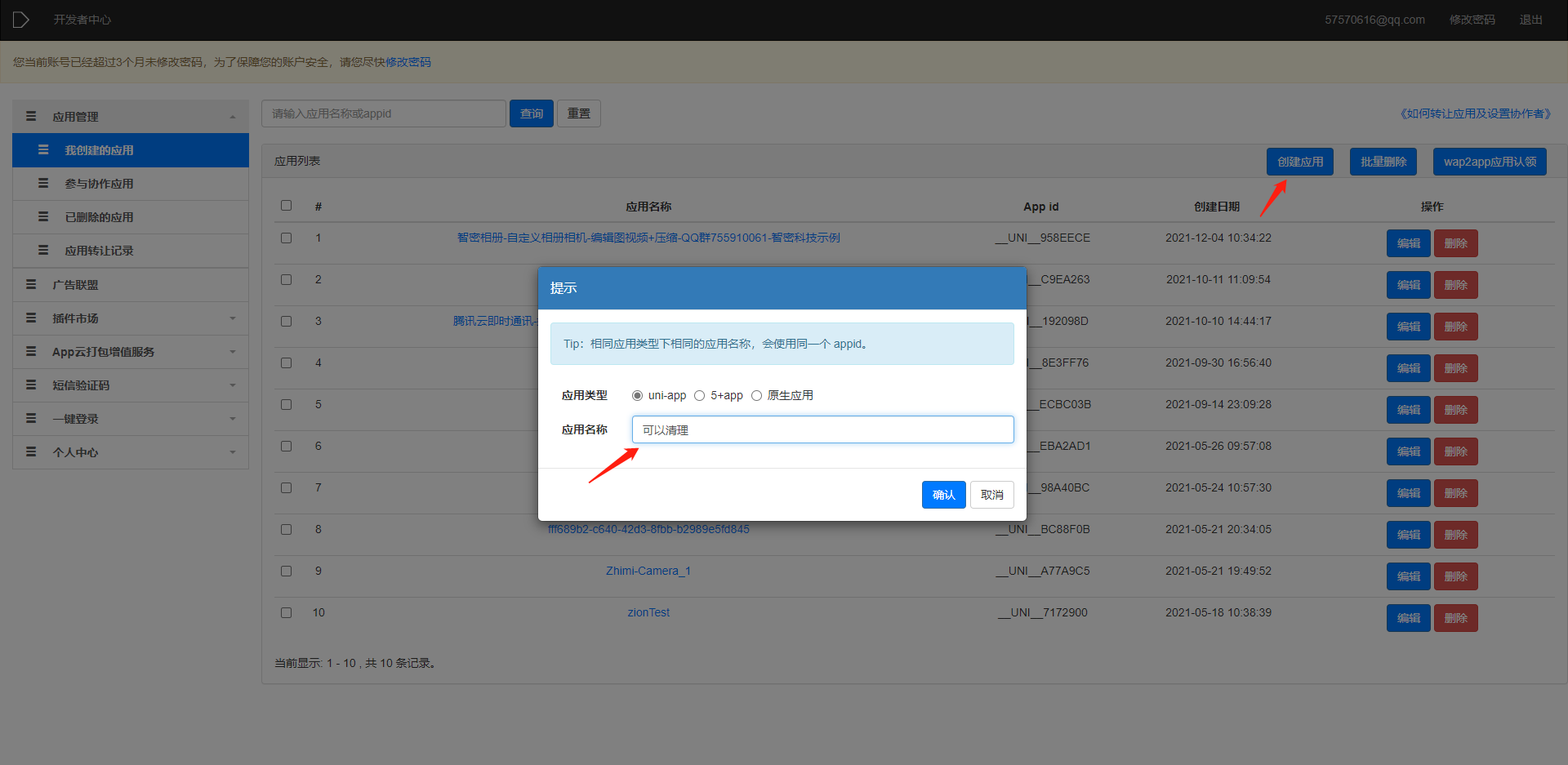
Task: Click 编辑 button for row 1
Action: [x=1408, y=243]
